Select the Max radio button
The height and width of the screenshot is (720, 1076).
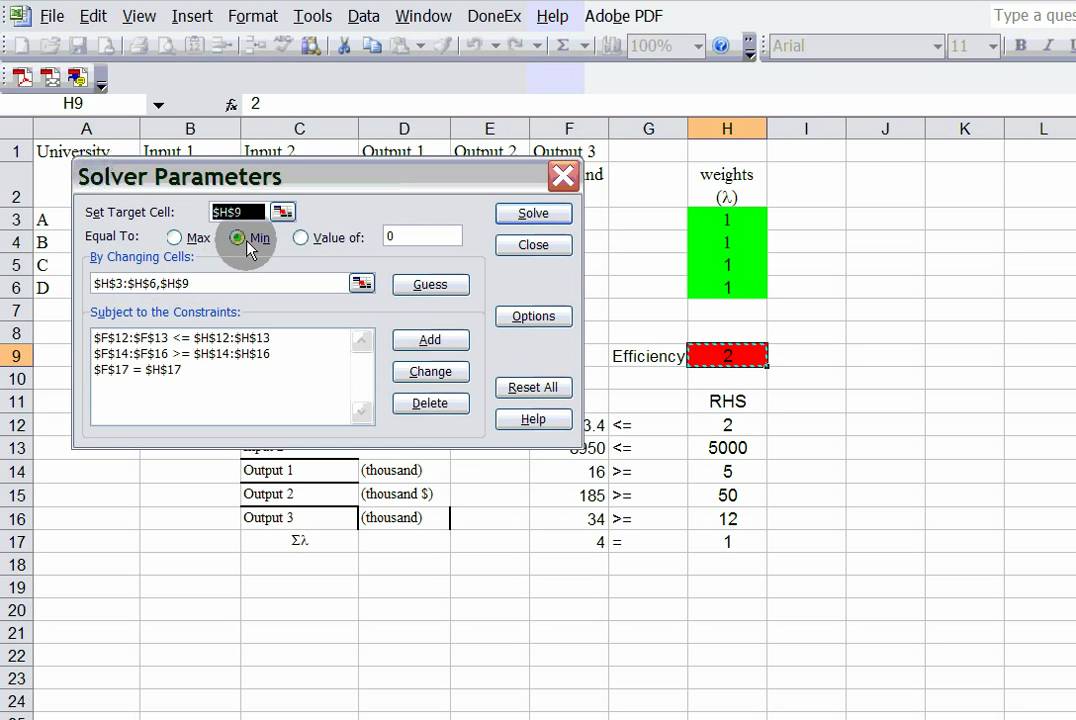pyautogui.click(x=174, y=237)
